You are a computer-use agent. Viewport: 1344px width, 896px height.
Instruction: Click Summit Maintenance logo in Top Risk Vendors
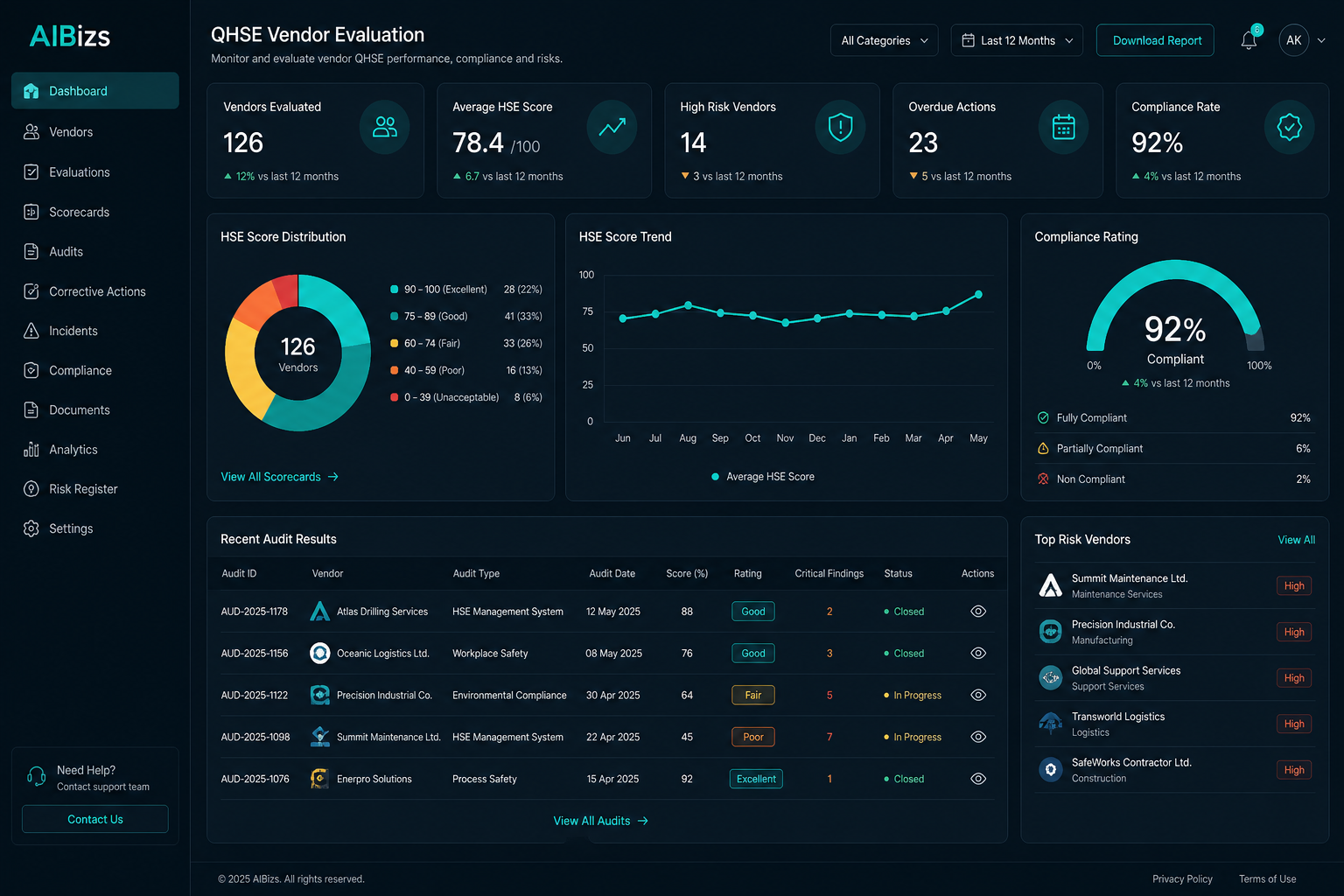(x=1050, y=585)
